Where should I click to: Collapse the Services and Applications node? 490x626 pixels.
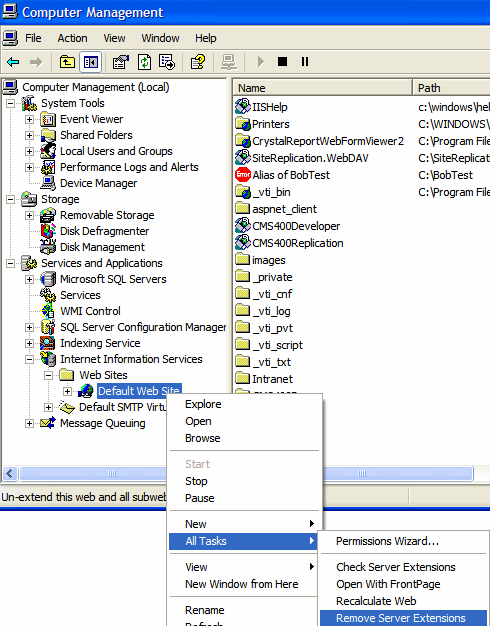(10, 263)
